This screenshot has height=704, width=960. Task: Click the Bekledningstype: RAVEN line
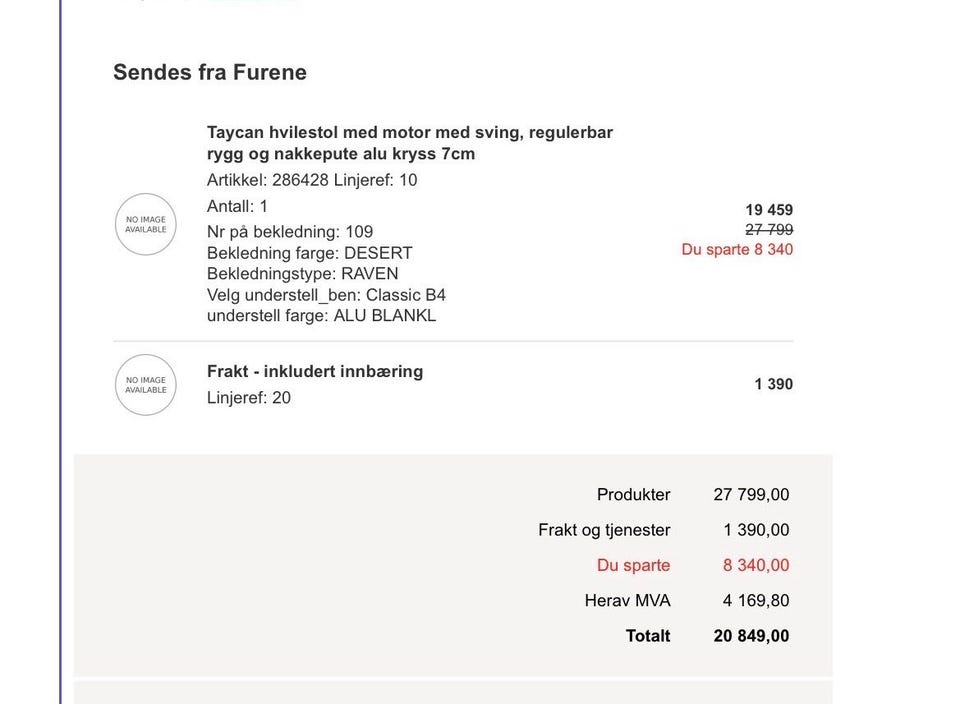coord(302,274)
